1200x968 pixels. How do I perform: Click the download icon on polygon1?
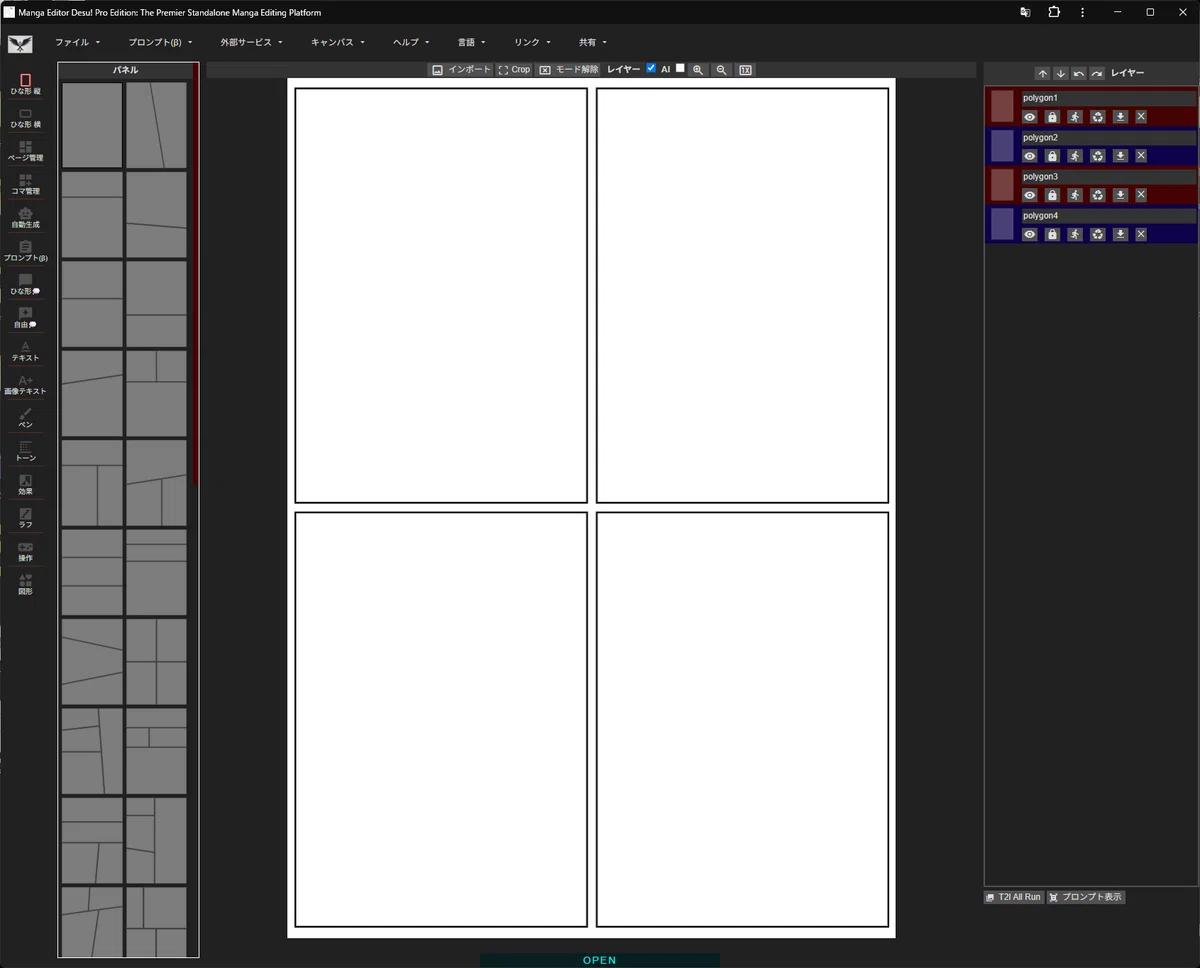point(1121,117)
